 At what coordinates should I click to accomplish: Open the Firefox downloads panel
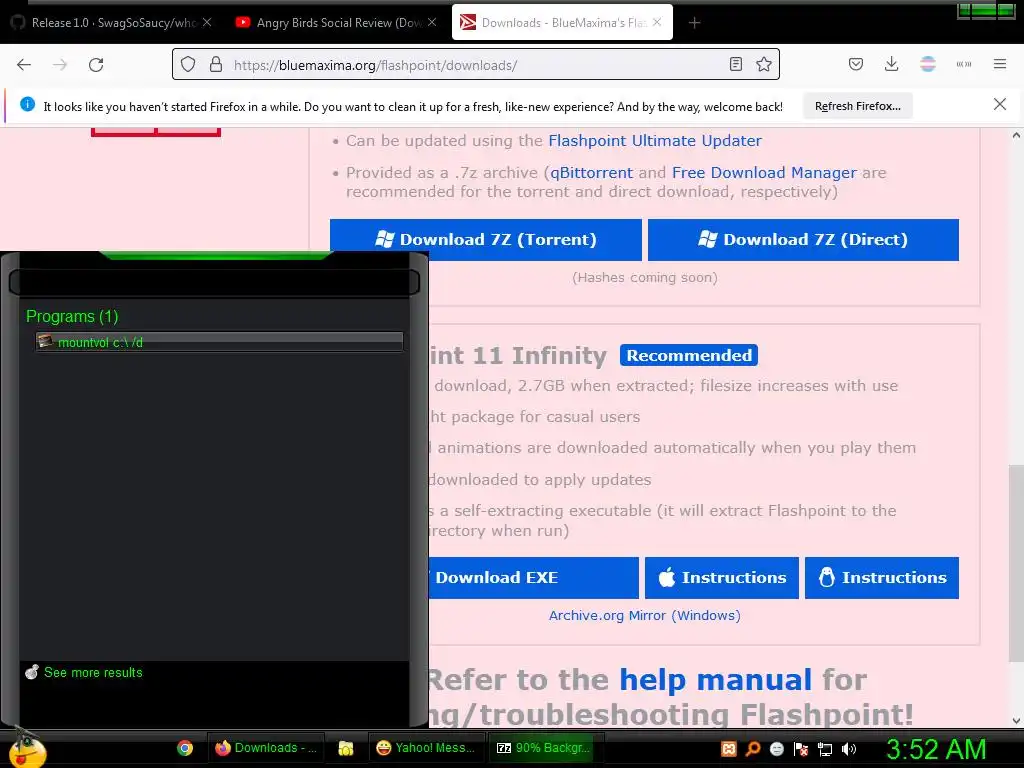[891, 64]
